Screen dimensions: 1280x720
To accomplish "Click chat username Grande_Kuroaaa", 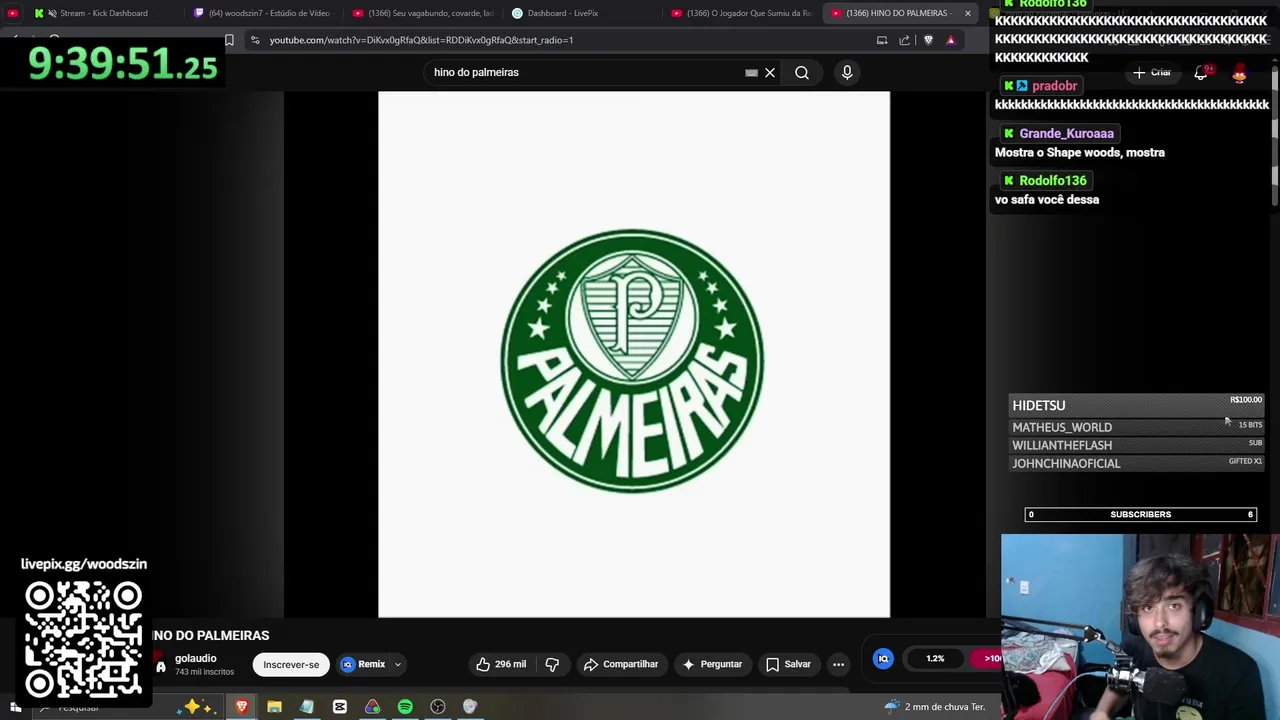I will (x=1066, y=133).
